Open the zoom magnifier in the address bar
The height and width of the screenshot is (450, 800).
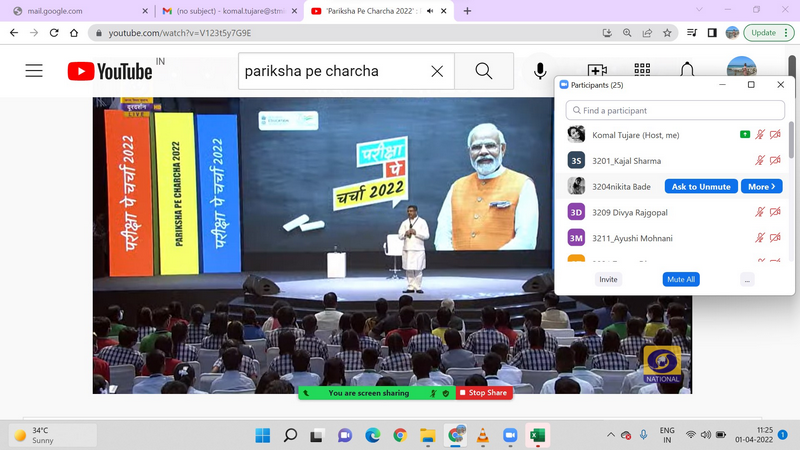pos(627,33)
